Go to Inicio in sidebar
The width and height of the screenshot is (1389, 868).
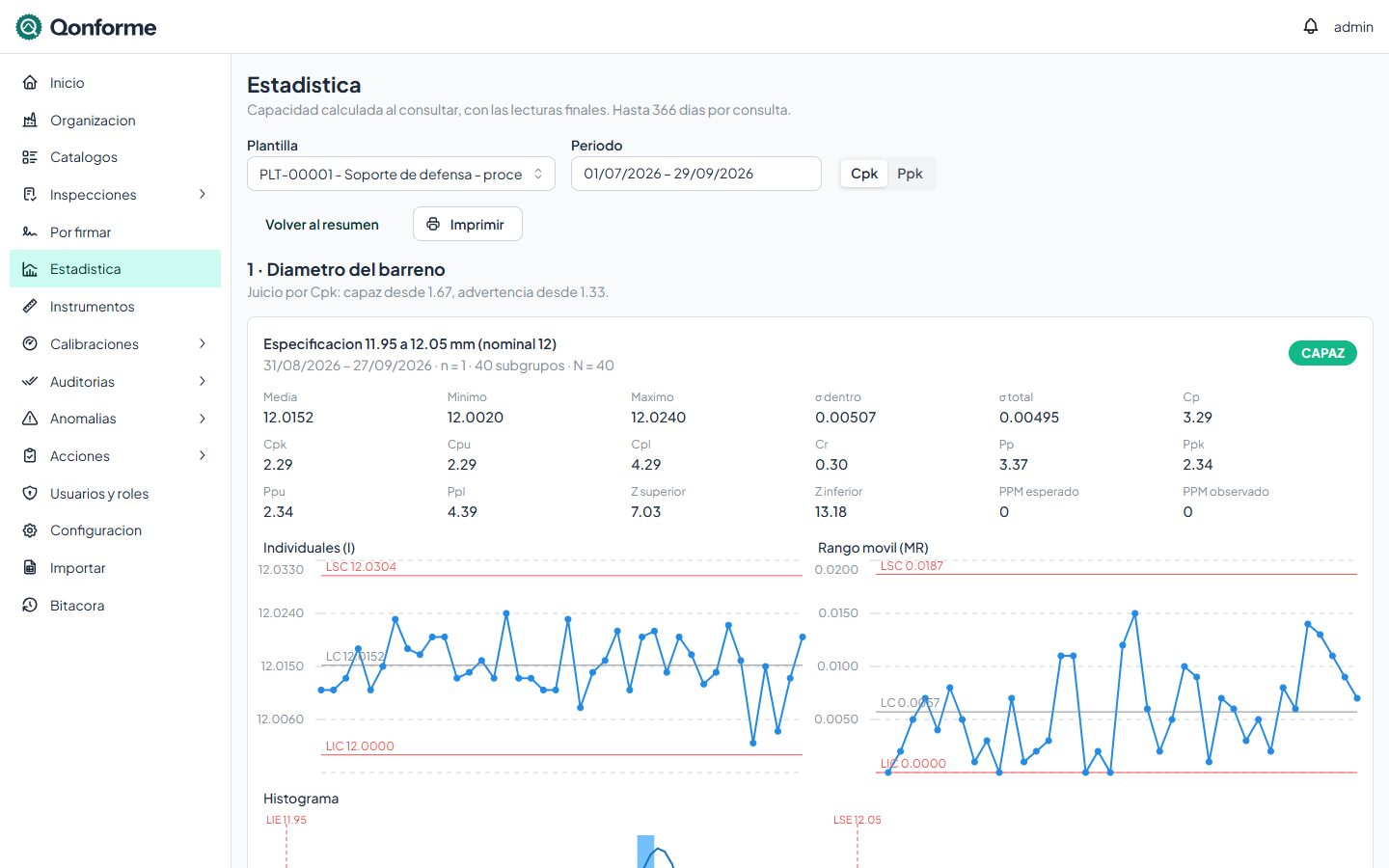pos(115,83)
